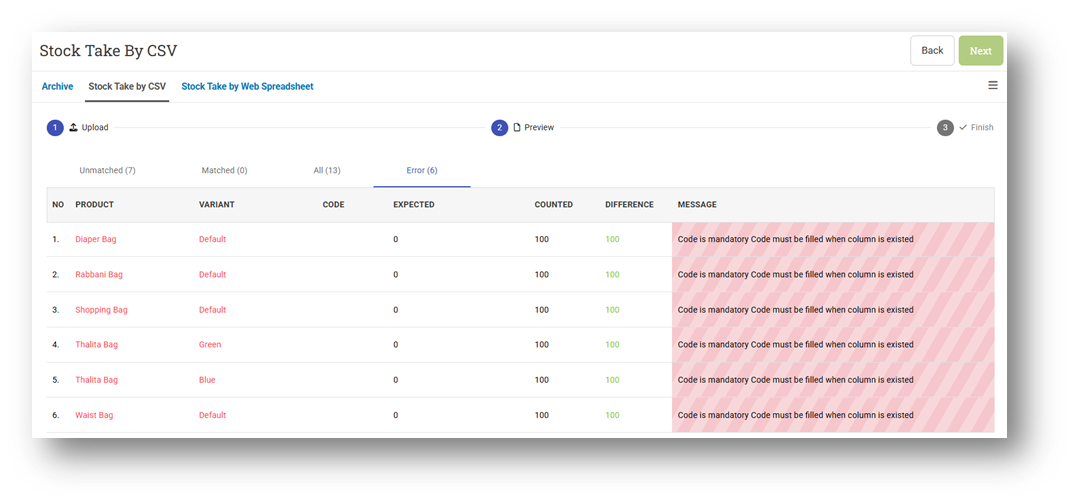Click the Stock Take By CSV page title

click(x=108, y=51)
